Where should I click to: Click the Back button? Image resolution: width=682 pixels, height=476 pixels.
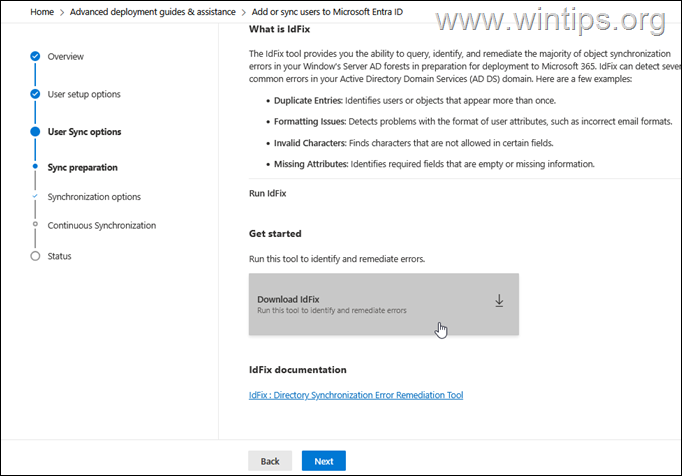[270, 461]
